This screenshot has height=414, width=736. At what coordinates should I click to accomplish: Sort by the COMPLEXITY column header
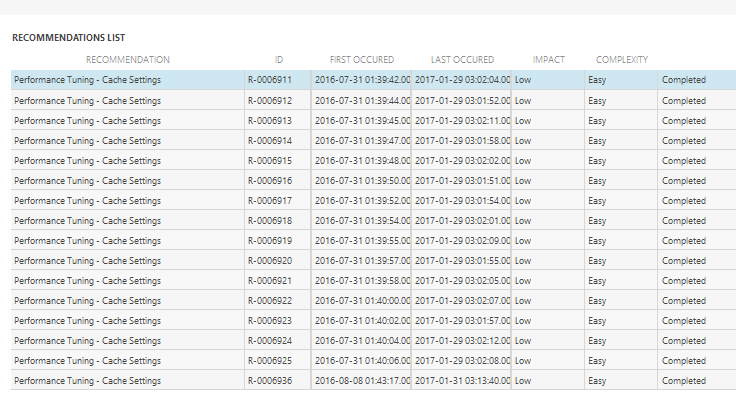click(x=622, y=60)
